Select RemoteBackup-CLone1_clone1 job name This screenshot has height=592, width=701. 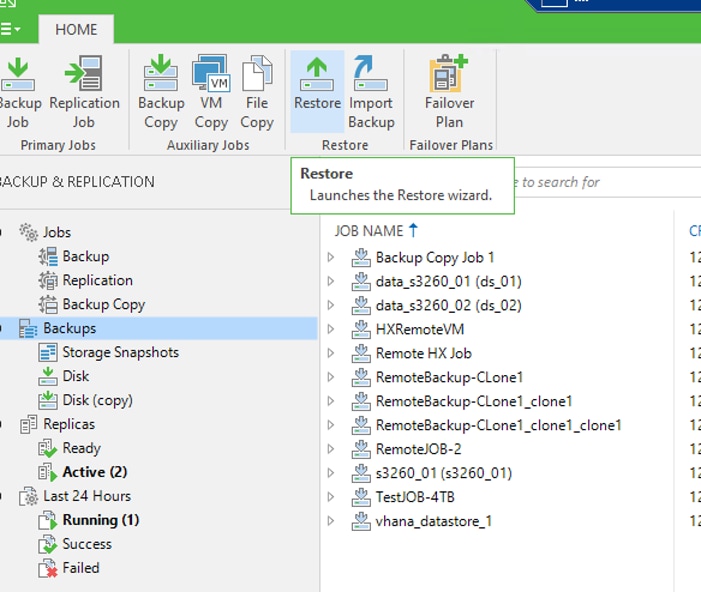[474, 401]
